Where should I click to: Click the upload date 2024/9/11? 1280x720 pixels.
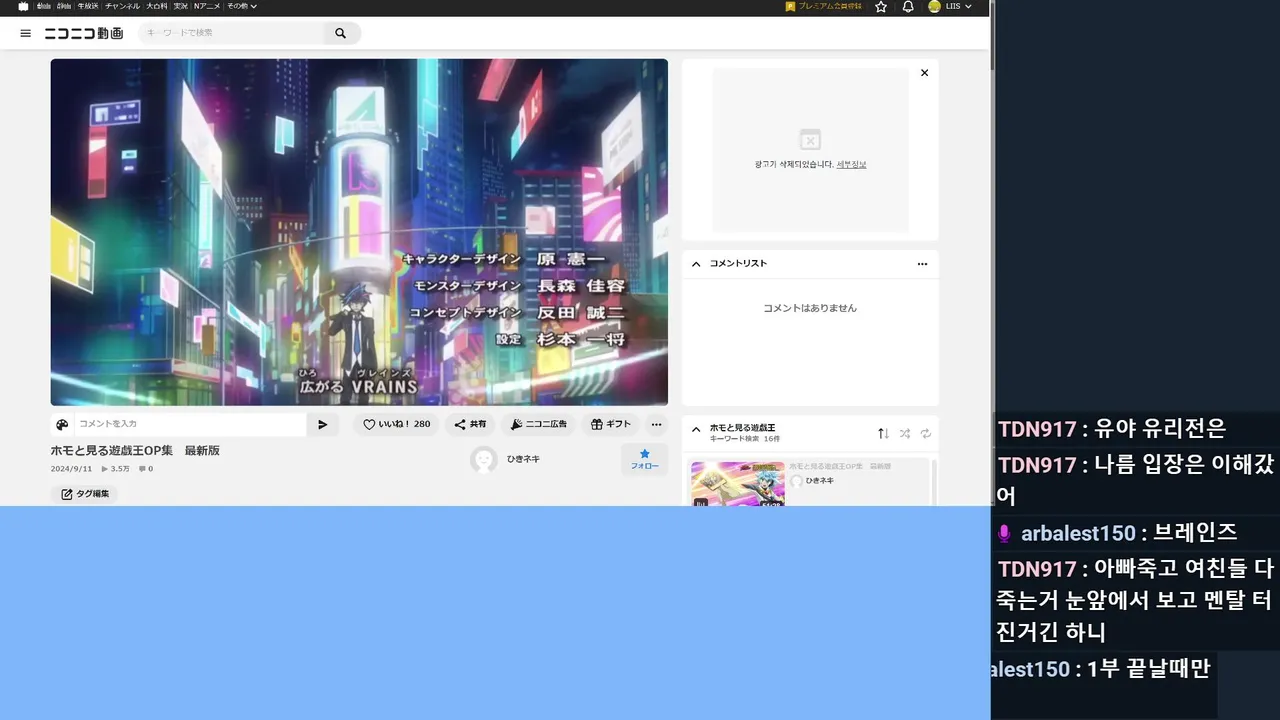point(71,469)
